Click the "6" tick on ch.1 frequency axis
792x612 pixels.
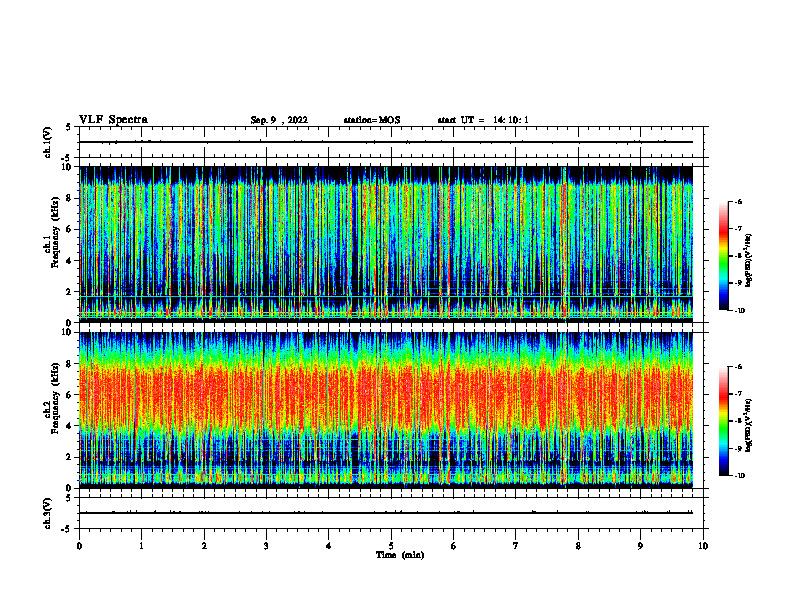coord(69,229)
